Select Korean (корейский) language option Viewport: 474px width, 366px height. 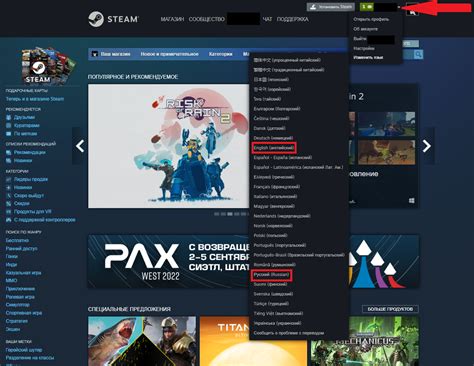click(x=272, y=89)
